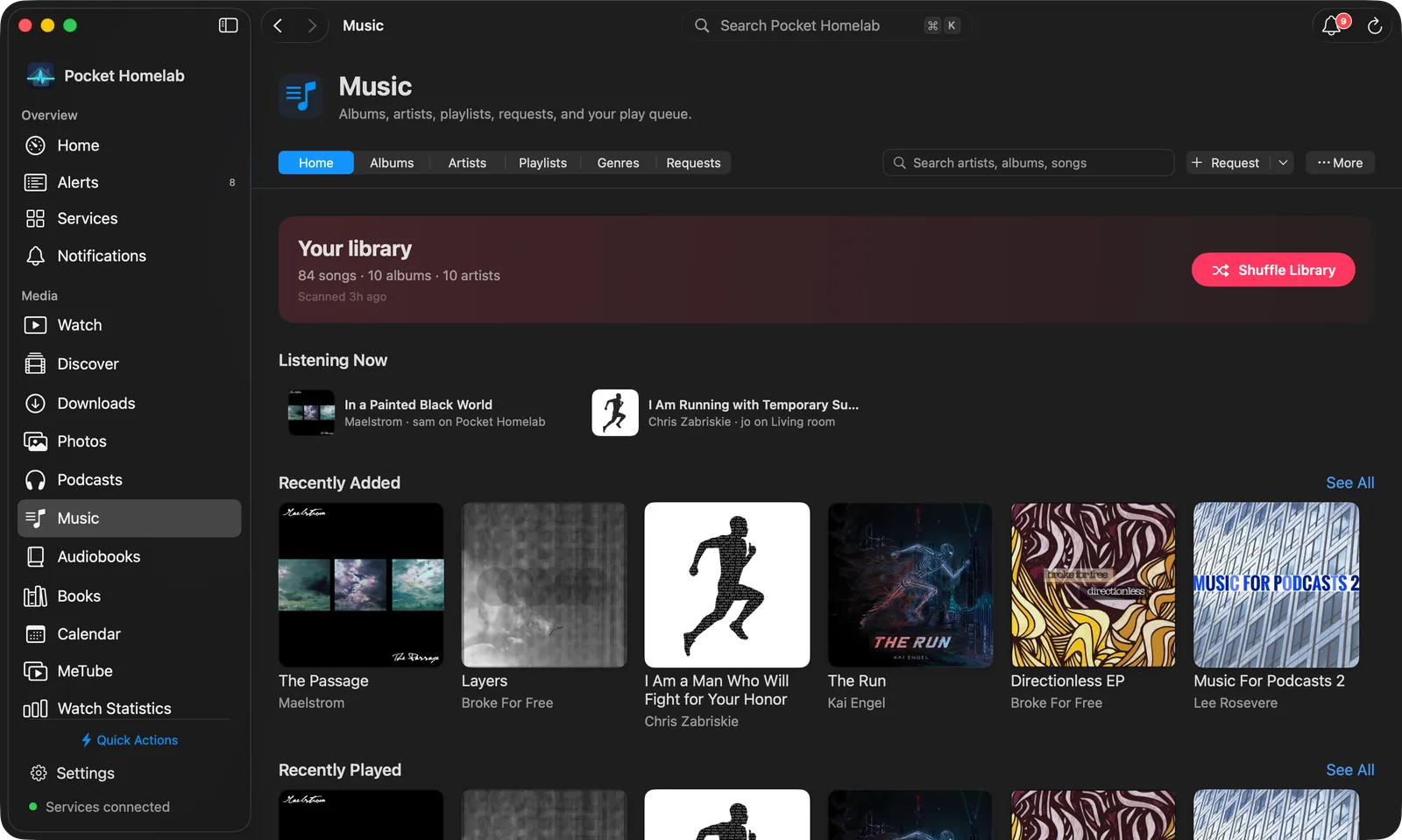
Task: Click the Shuffle Library button
Action: (1273, 270)
